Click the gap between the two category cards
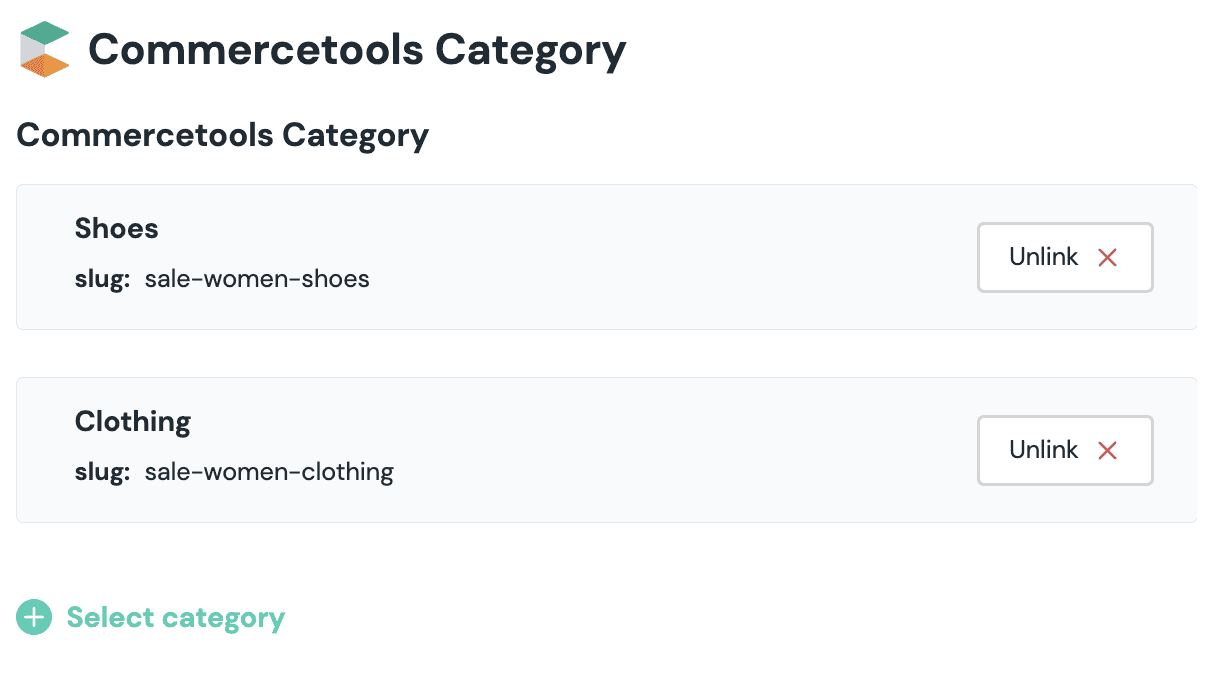Viewport: 1214px width, 682px height. pos(600,353)
